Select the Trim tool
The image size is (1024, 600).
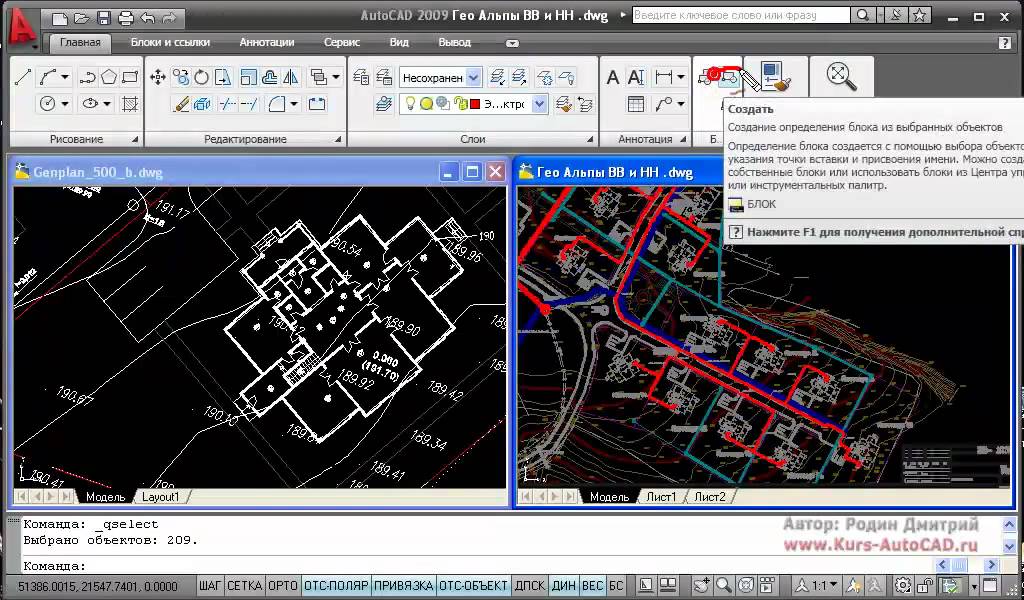click(227, 104)
